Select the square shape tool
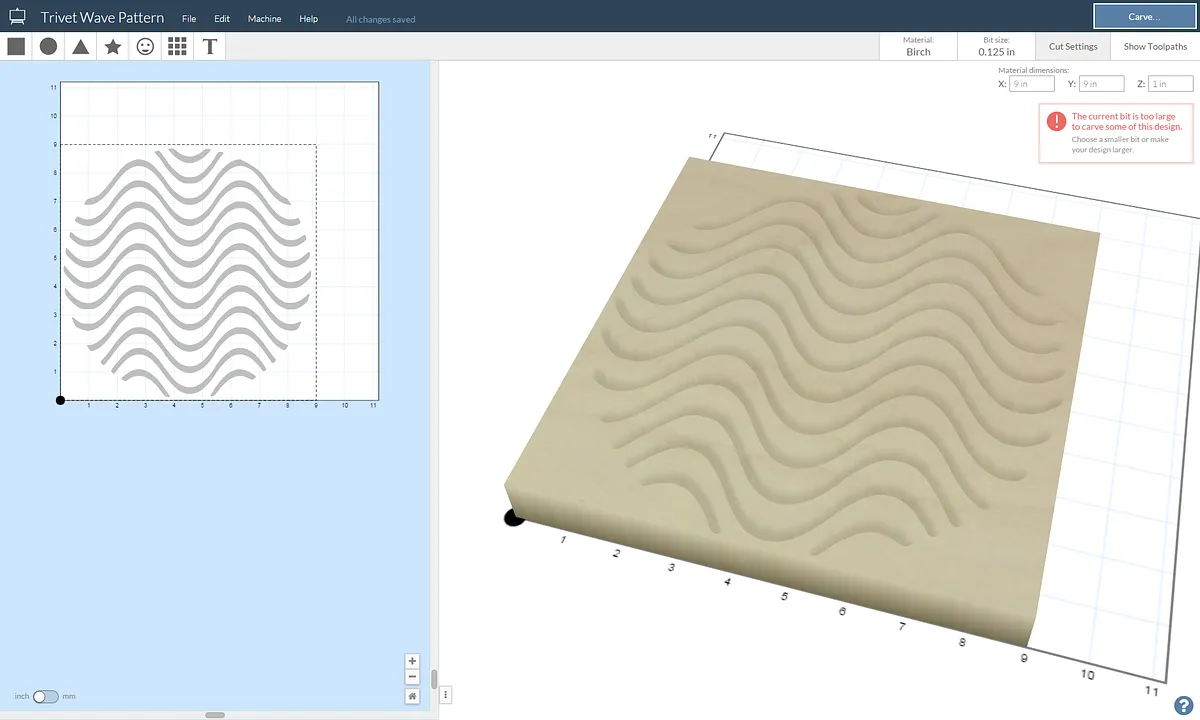Viewport: 1200px width, 720px height. click(16, 46)
